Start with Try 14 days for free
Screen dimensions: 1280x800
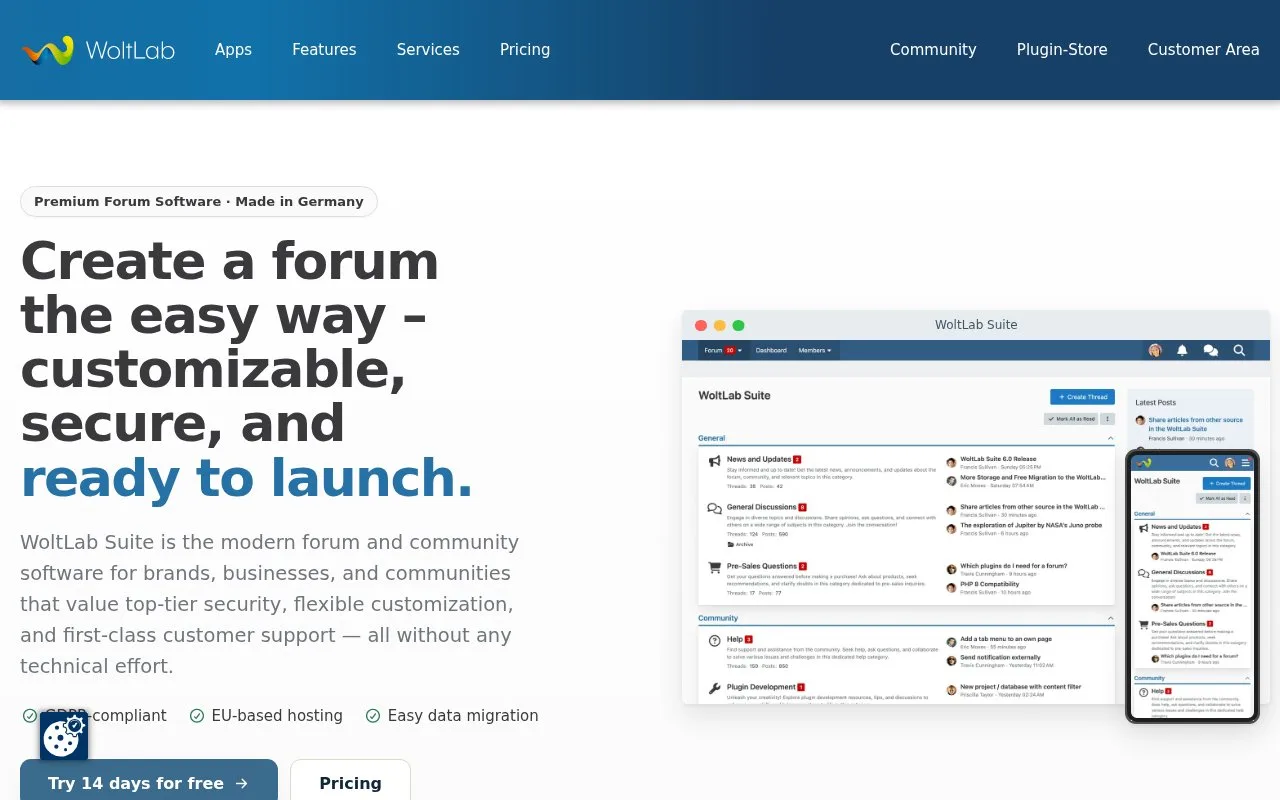tap(149, 782)
